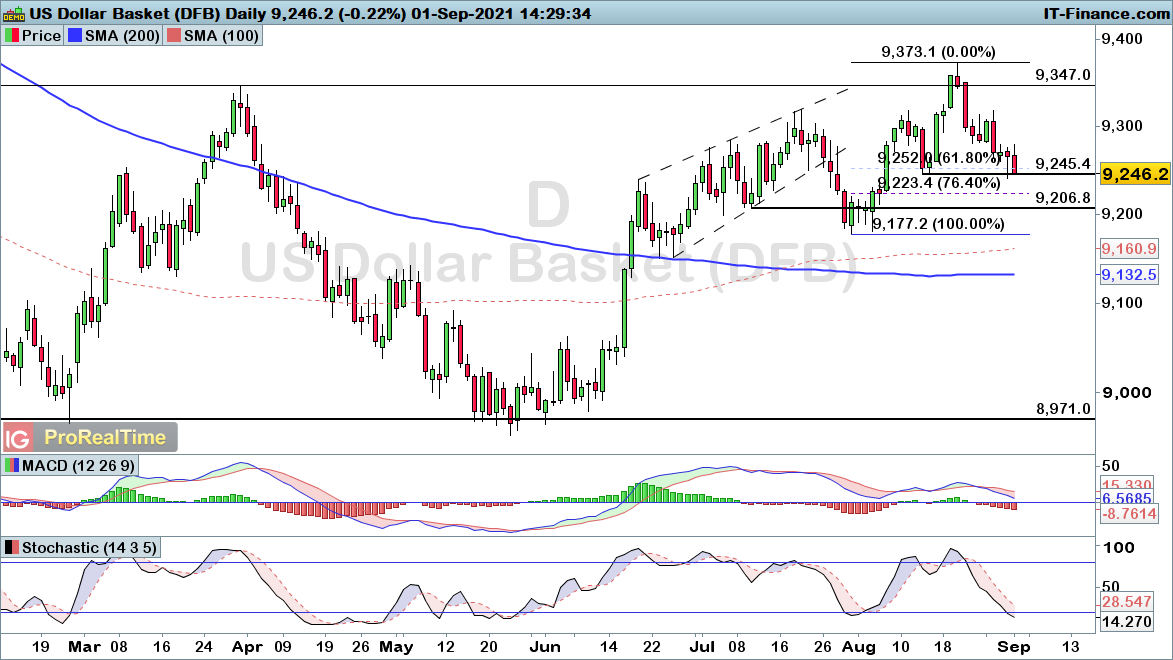Click the 9,347.0 horizontal line label
This screenshot has height=660, width=1173.
tap(1063, 75)
